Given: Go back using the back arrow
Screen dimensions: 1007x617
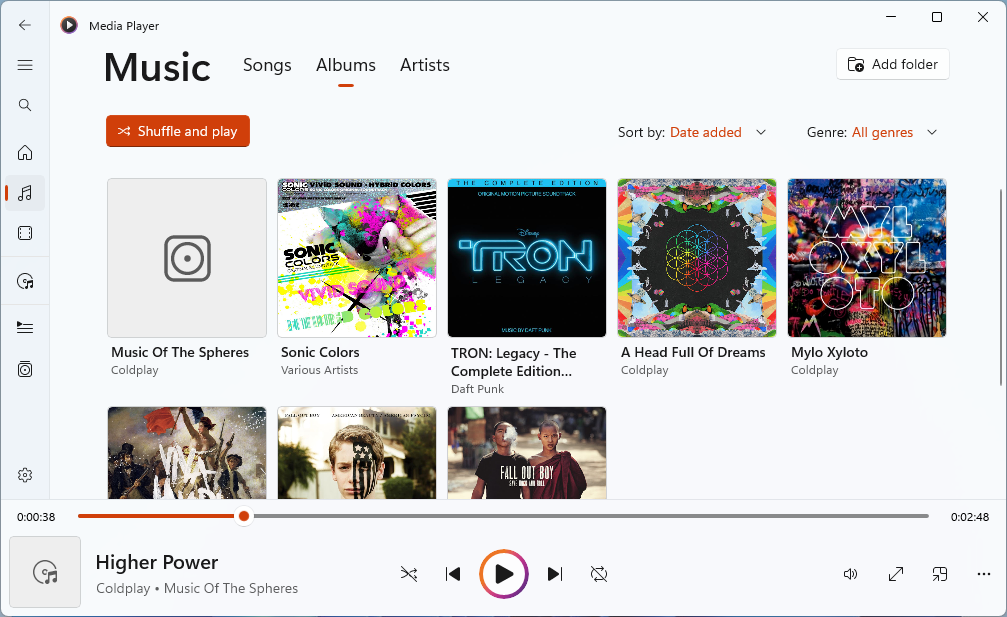Looking at the screenshot, I should pyautogui.click(x=24, y=25).
